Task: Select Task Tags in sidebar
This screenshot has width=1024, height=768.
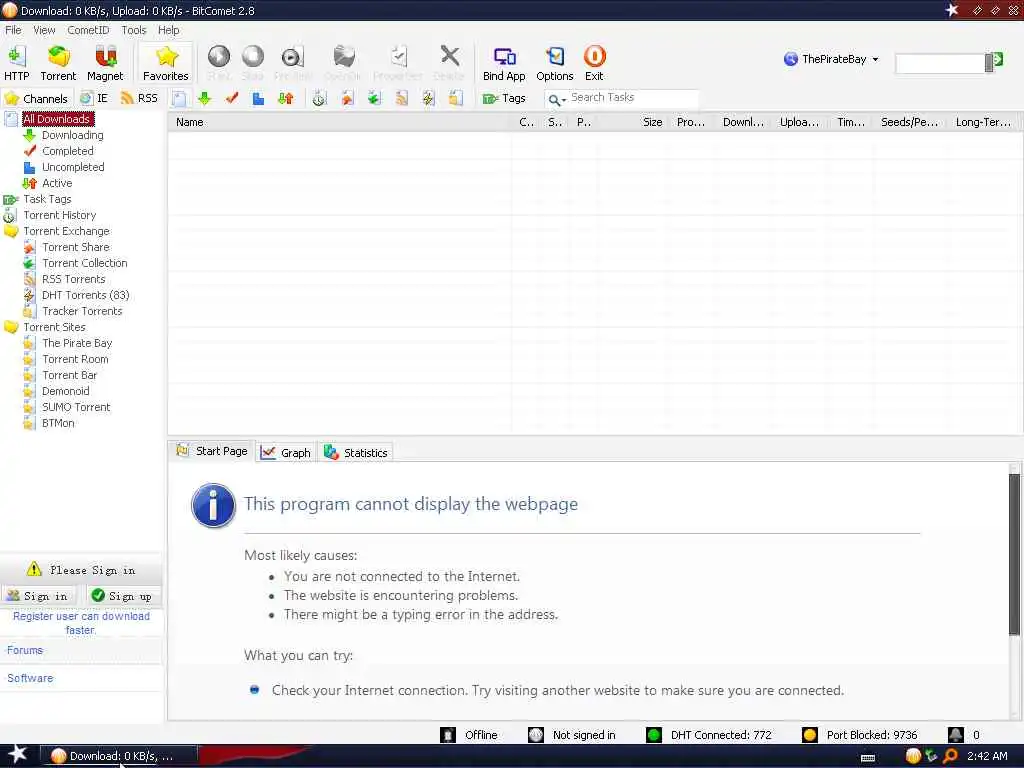Action: point(47,199)
